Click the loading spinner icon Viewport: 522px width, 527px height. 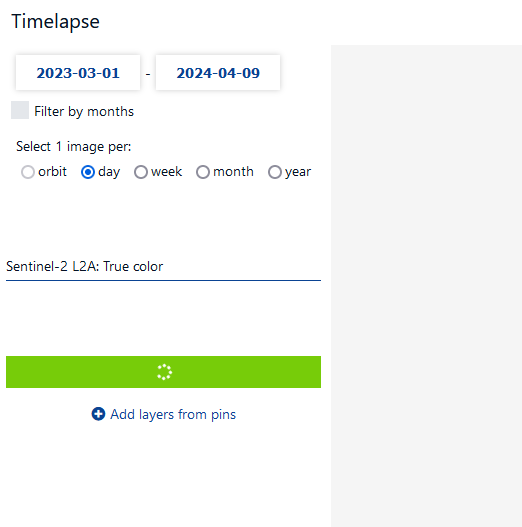pos(164,372)
